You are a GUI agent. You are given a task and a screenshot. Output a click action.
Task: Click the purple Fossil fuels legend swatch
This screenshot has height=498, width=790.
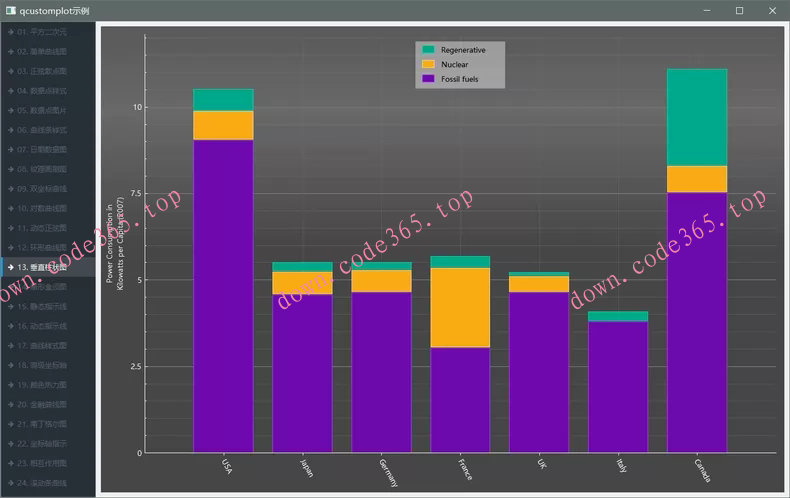pyautogui.click(x=428, y=79)
